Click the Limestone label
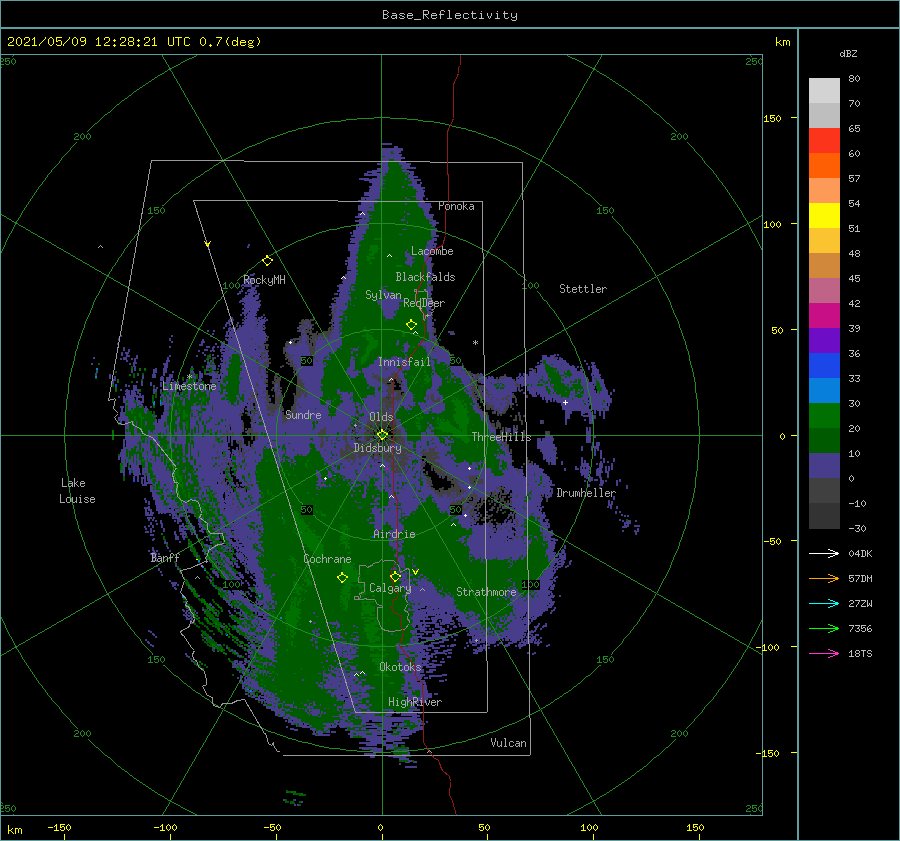 coord(189,386)
